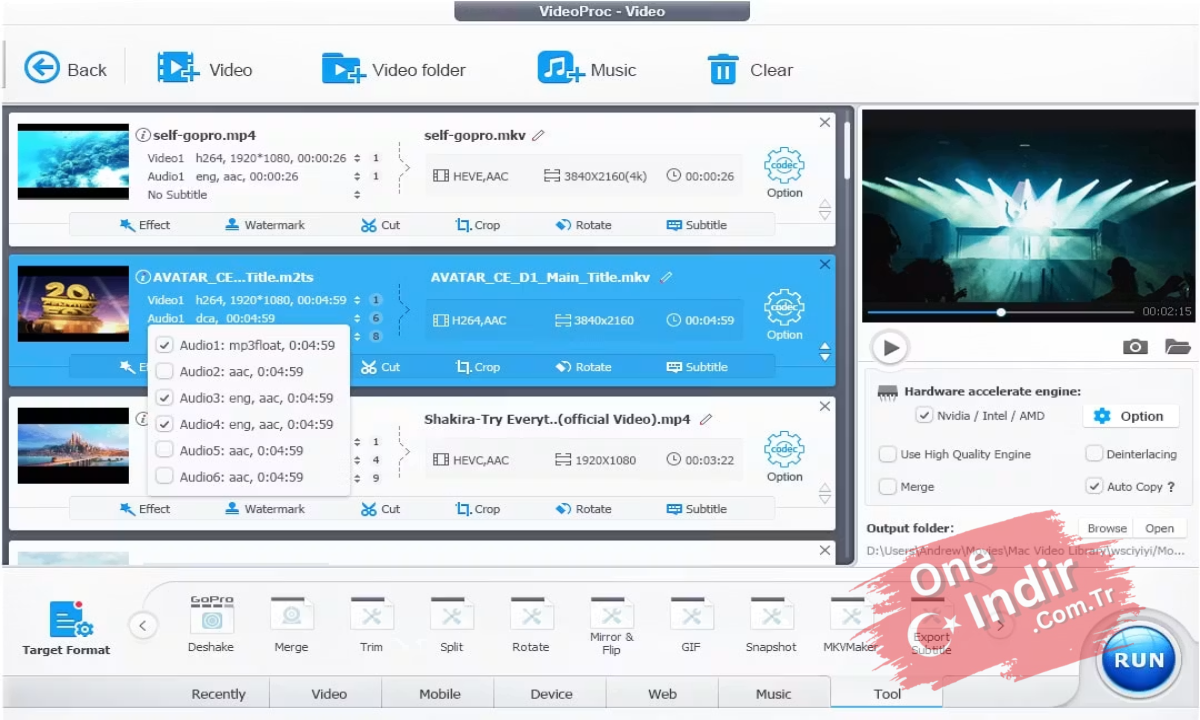Apply Effect to self-gopro.mp4
The width and height of the screenshot is (1200, 720).
point(145,225)
